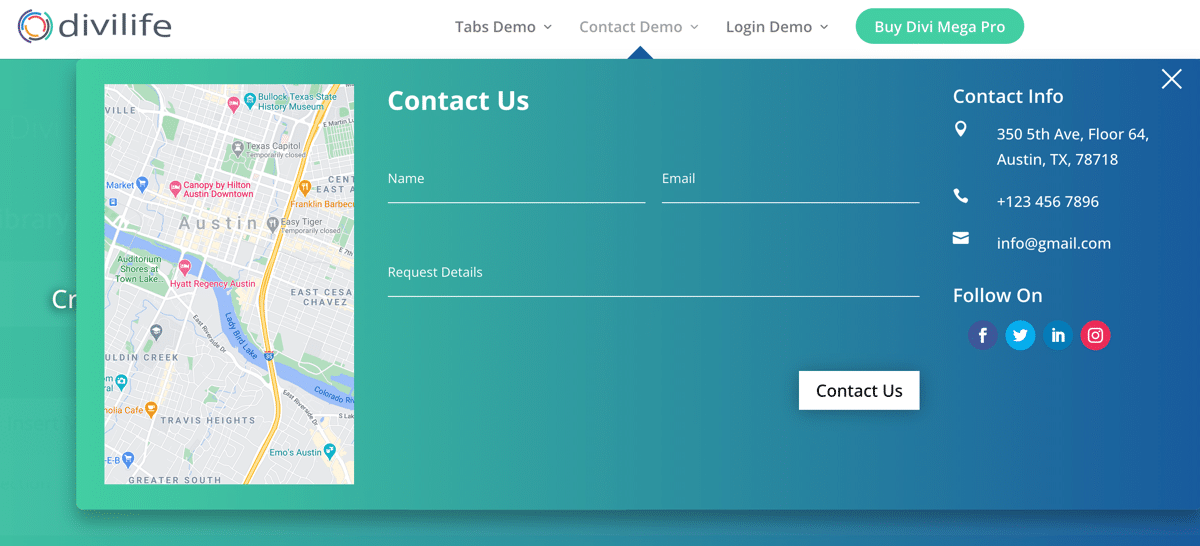
Task: Open the Tabs Demo menu item
Action: 495,27
